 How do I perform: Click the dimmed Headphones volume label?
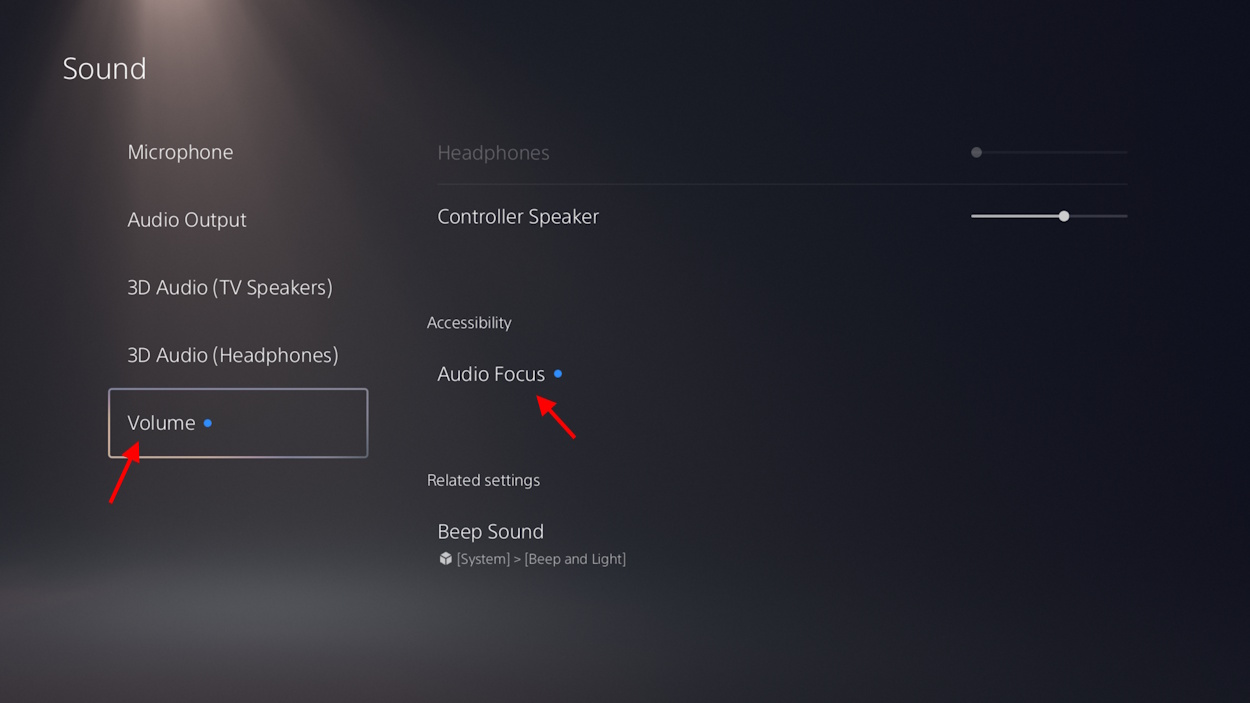tap(493, 152)
